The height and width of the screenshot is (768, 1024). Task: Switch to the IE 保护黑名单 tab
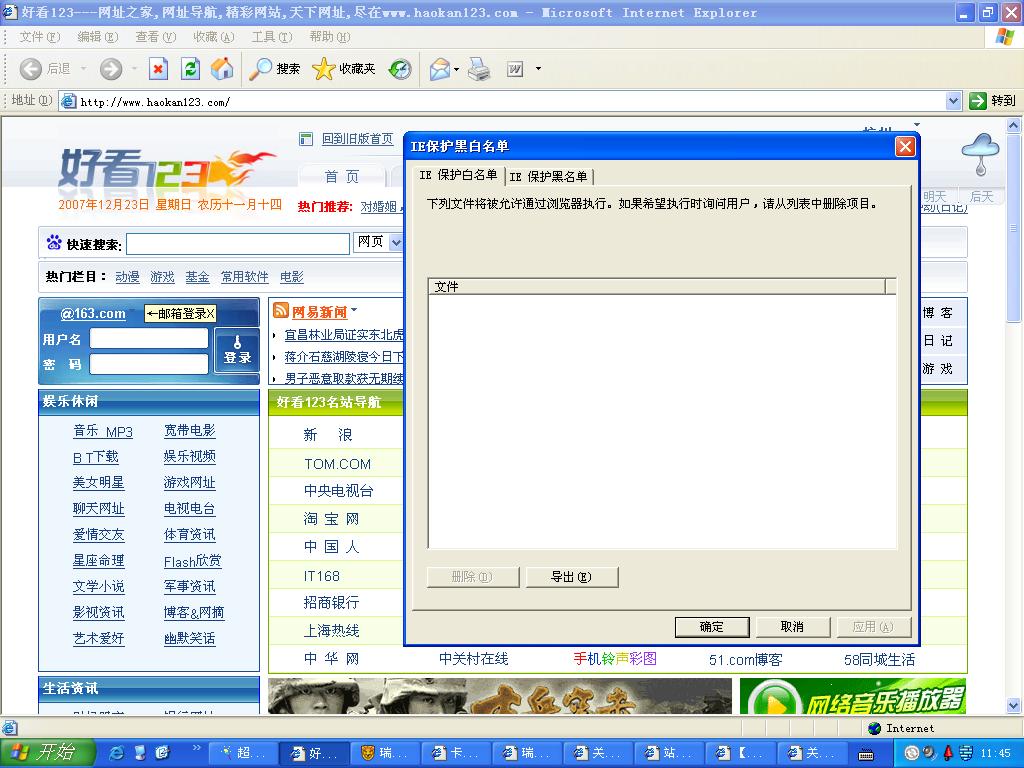[x=549, y=176]
